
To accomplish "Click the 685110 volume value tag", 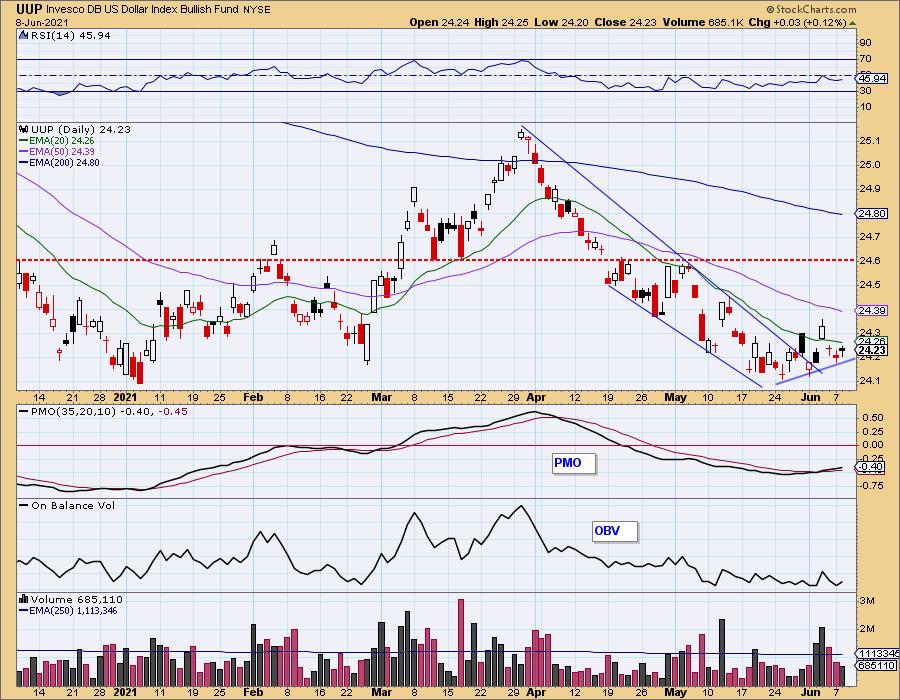I will coord(876,666).
